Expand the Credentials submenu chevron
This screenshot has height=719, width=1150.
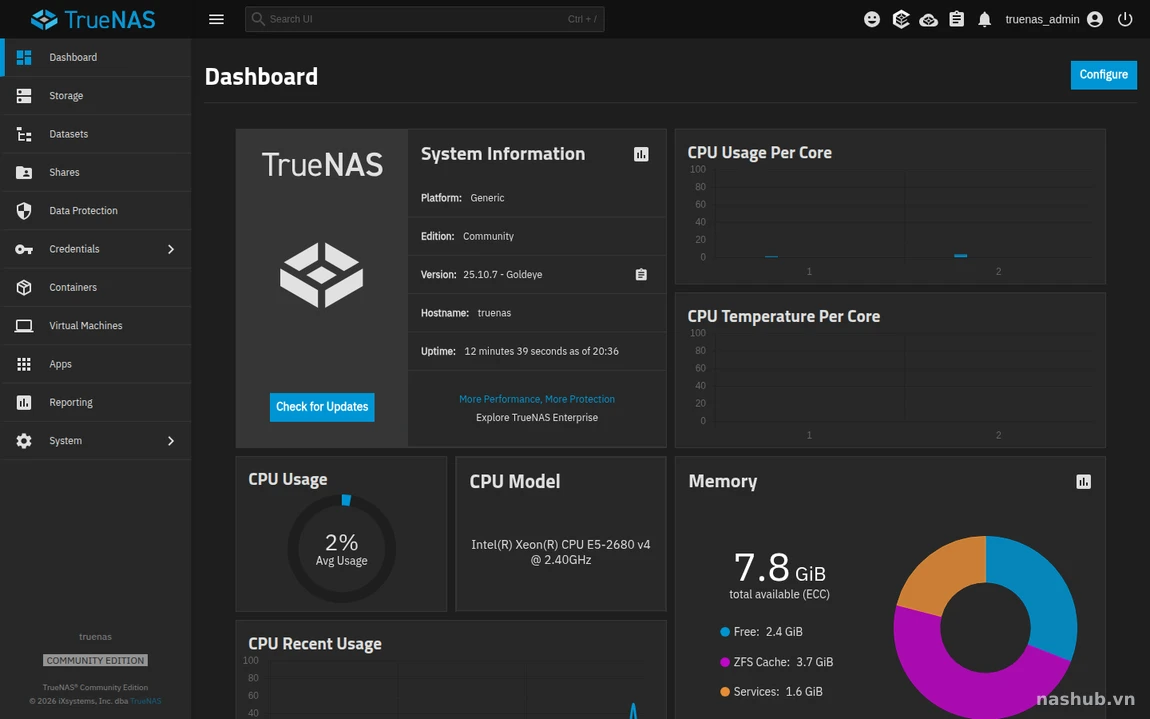click(171, 249)
